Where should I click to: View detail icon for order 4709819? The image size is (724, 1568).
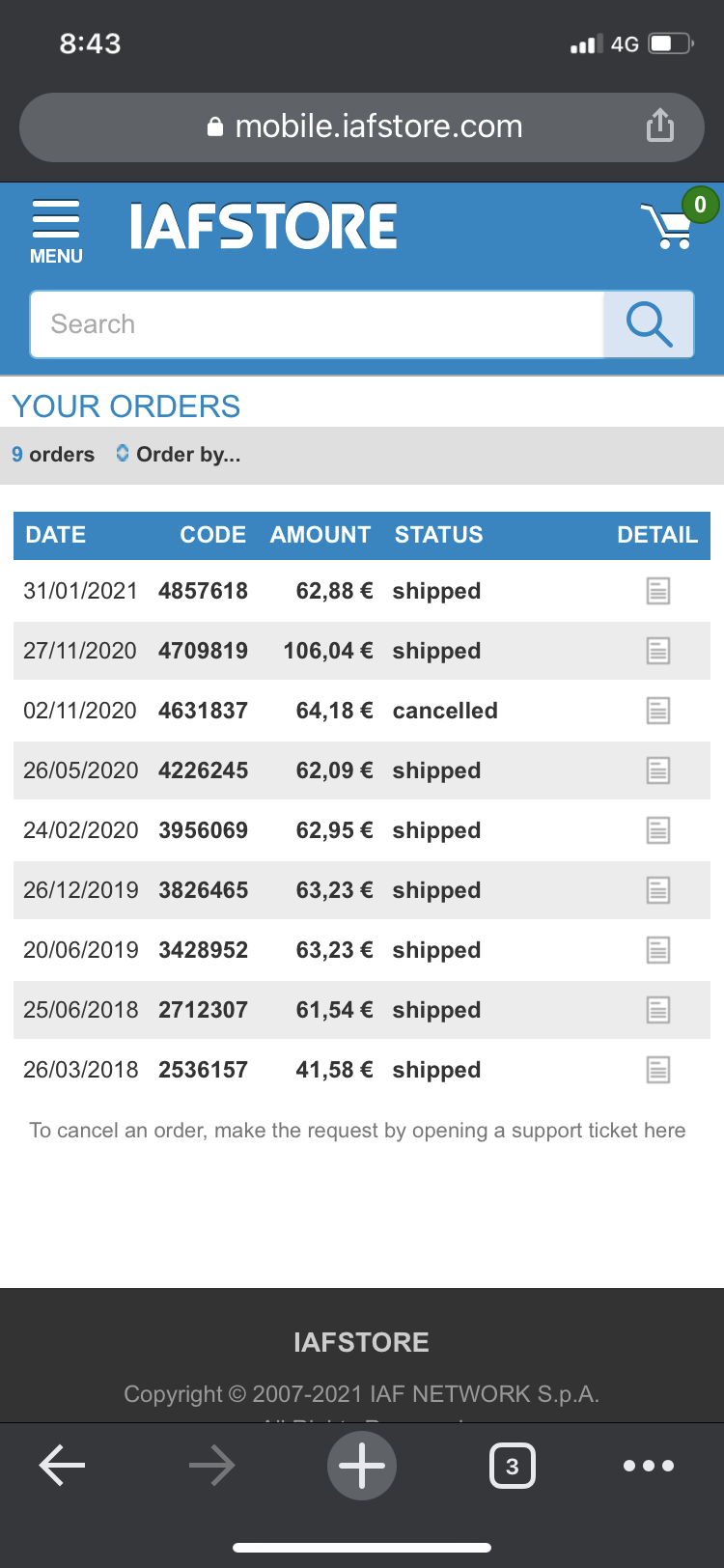[x=658, y=651]
